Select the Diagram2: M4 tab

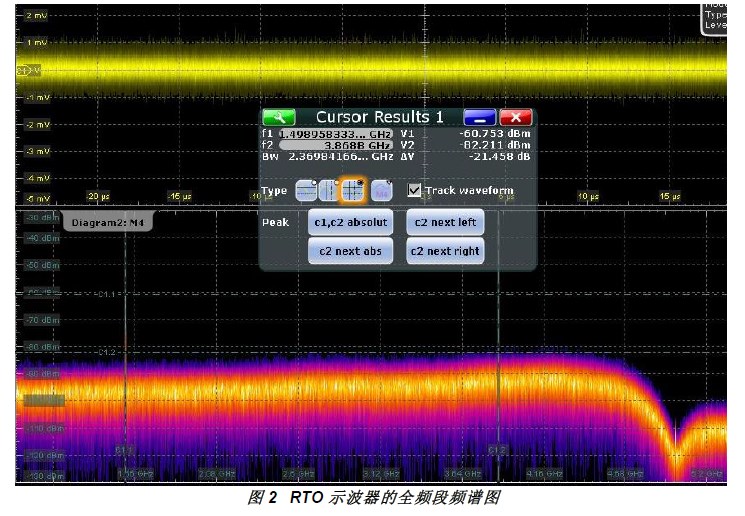click(108, 223)
